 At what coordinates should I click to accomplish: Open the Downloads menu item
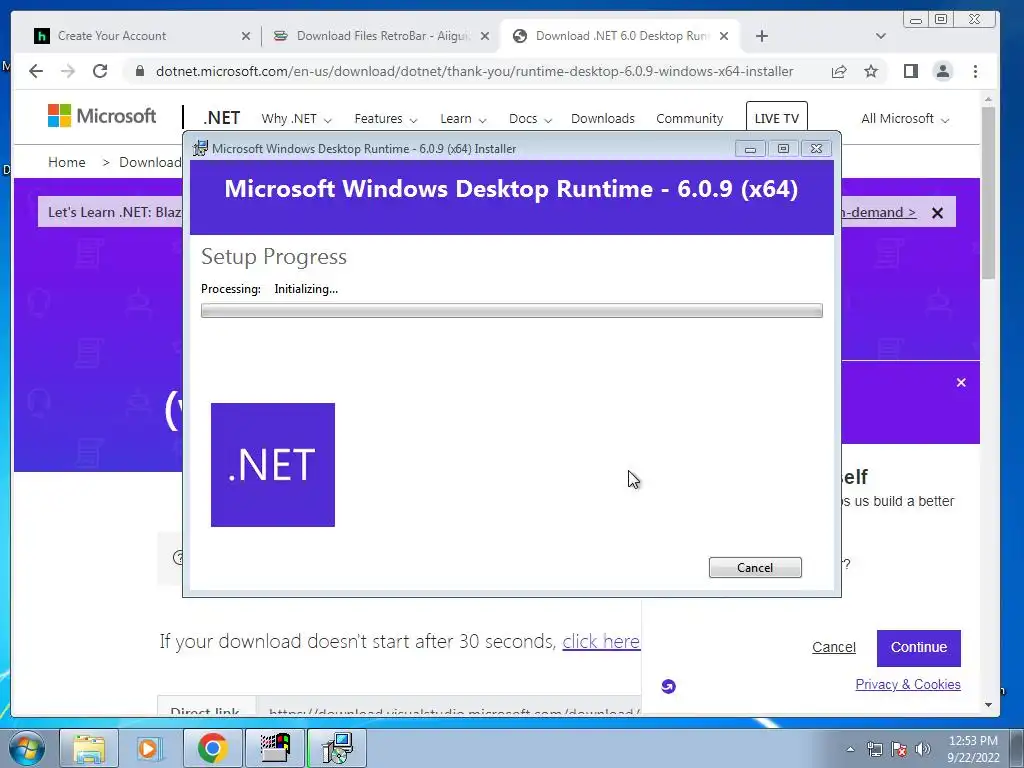pos(602,119)
